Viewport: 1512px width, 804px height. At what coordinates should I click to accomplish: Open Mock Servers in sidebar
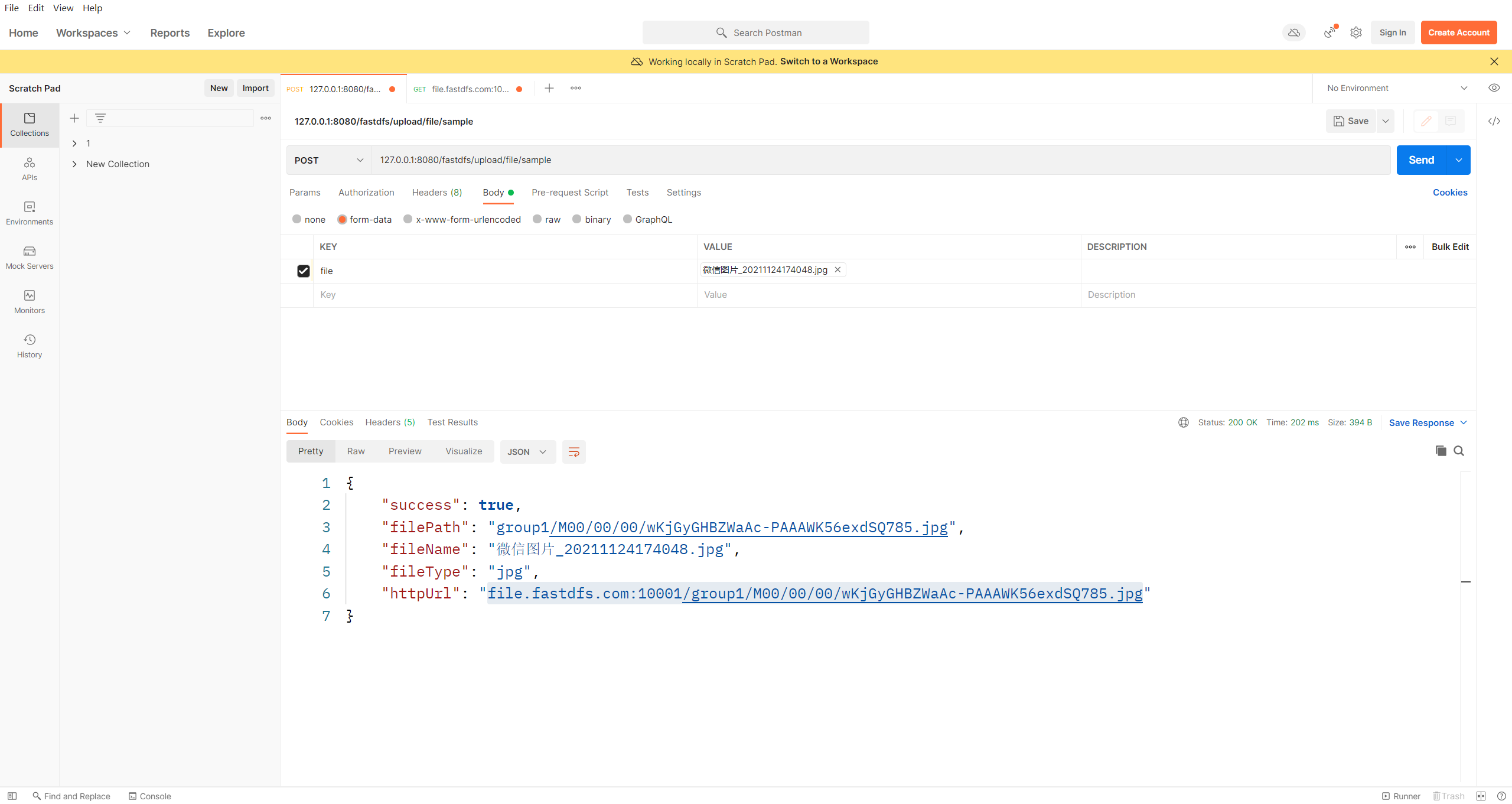[x=30, y=257]
